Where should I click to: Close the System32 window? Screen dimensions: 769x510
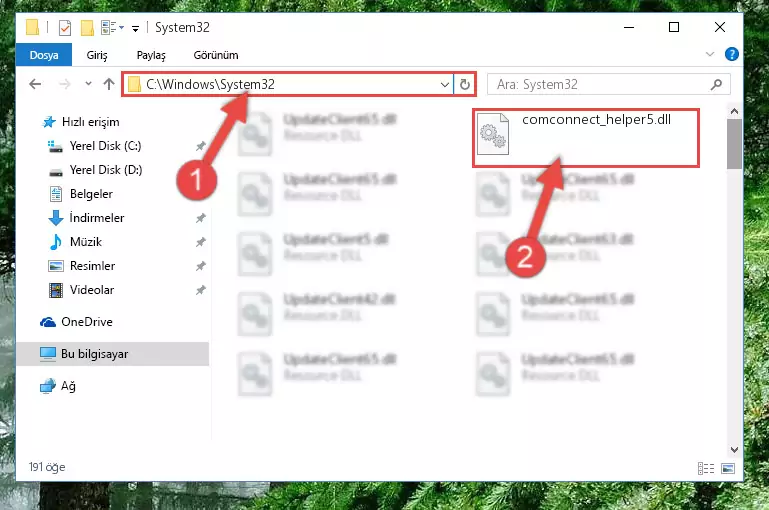coord(719,27)
